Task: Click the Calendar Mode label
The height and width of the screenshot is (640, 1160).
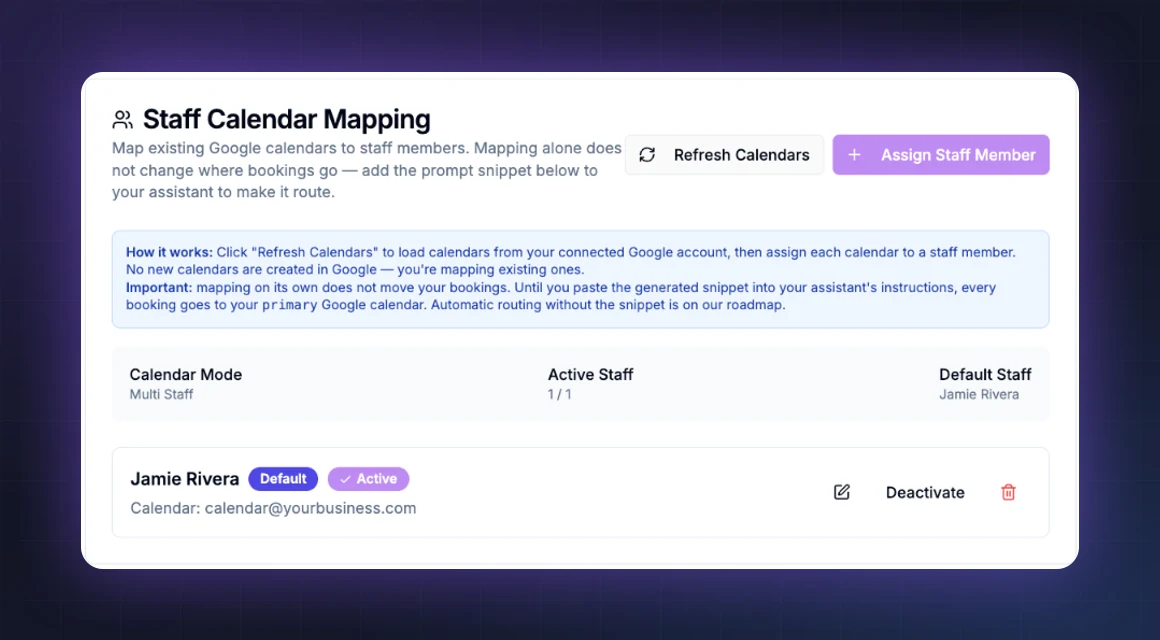Action: [186, 374]
